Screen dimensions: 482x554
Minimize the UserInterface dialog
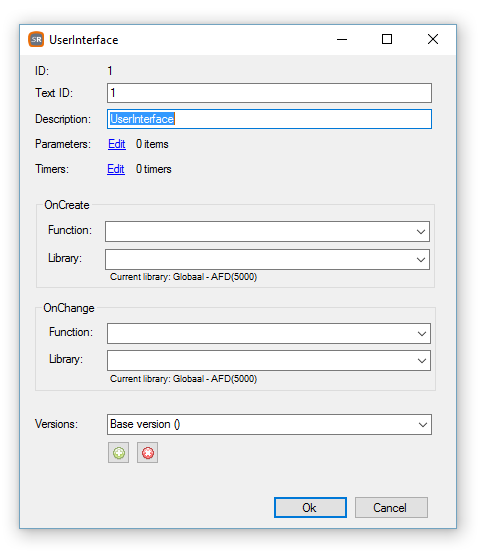pyautogui.click(x=342, y=39)
